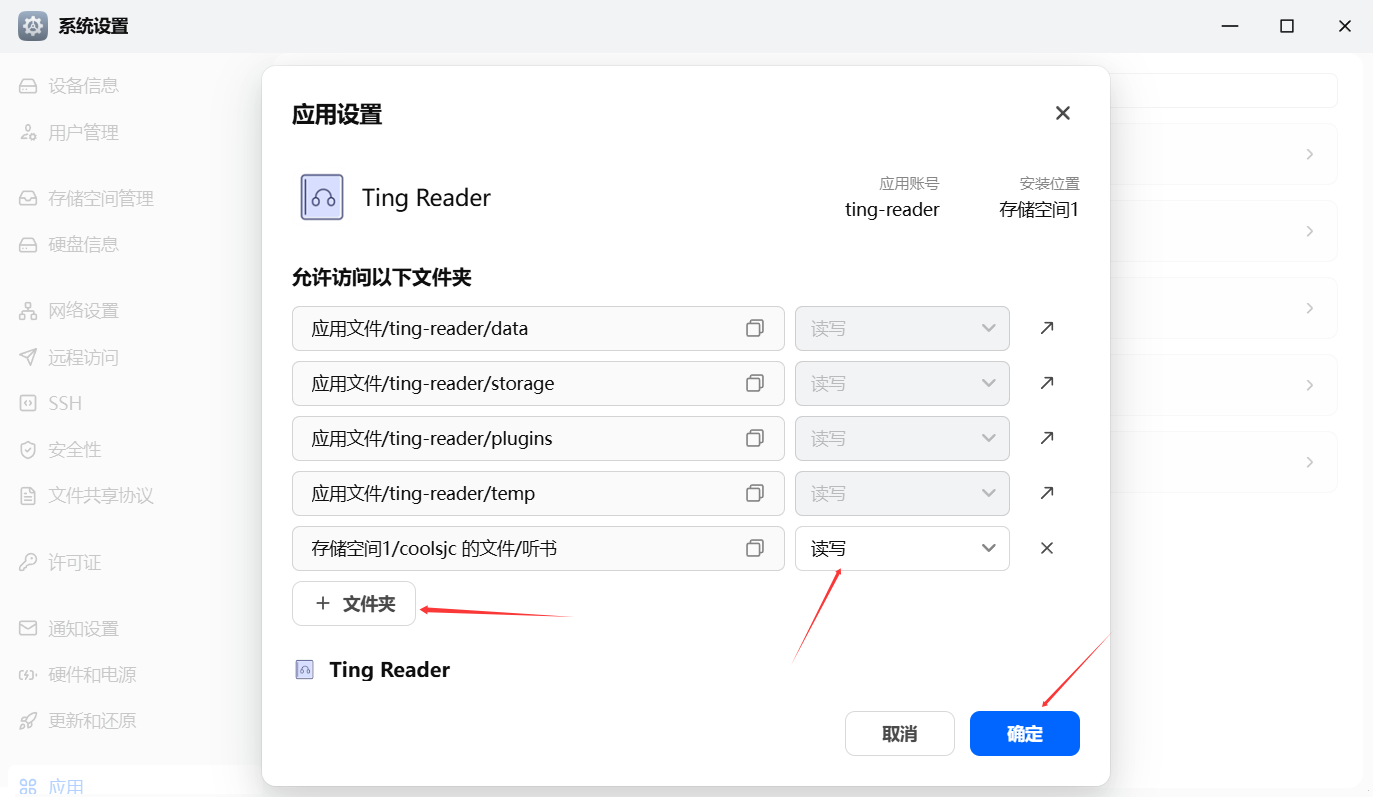The height and width of the screenshot is (797, 1373).
Task: Open permission dropdown for 听书 folder
Action: click(902, 548)
